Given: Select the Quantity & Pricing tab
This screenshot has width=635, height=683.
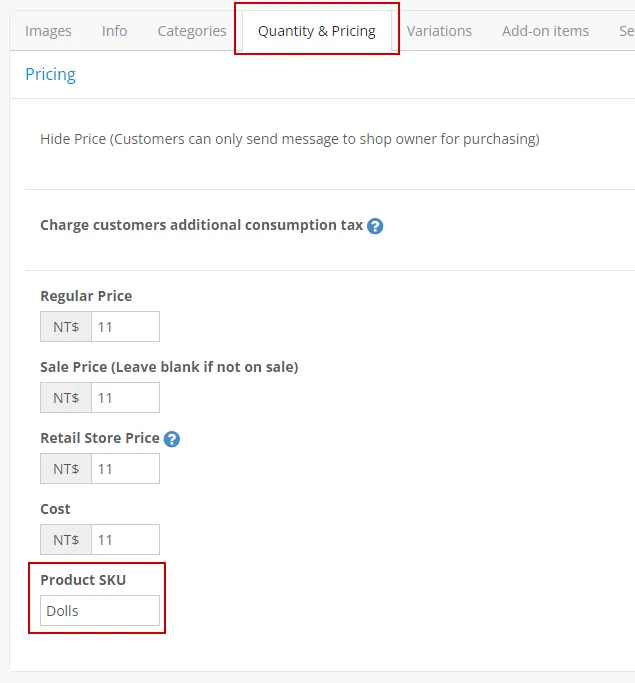Looking at the screenshot, I should coord(317,31).
